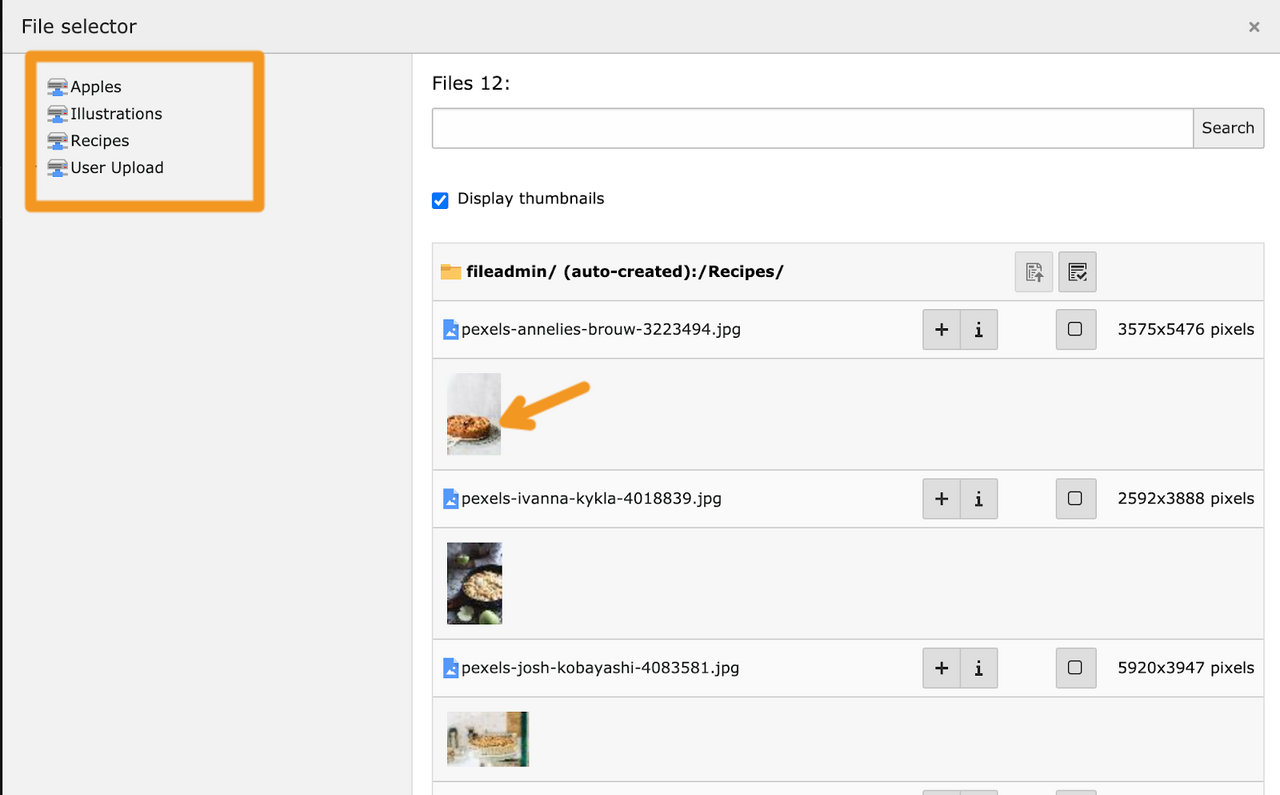The image size is (1280, 795).
Task: Click the skillet pie thumbnail image
Action: tap(474, 584)
